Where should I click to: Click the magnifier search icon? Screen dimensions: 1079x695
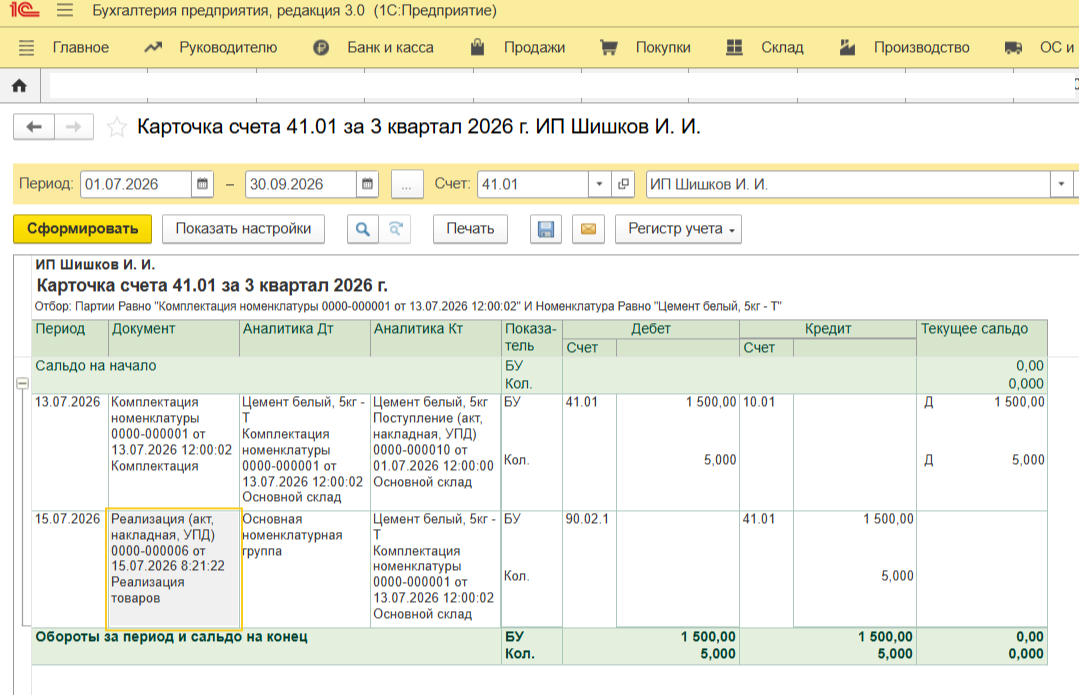[x=363, y=229]
